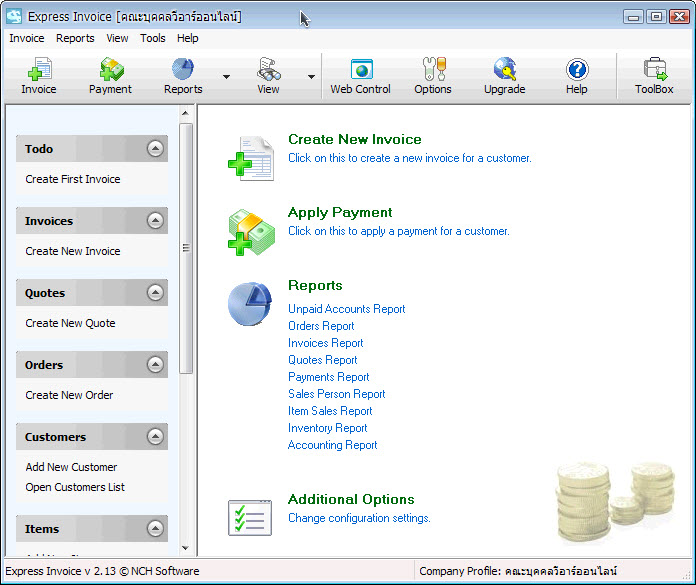
Task: Open the Reports menu in the menu bar
Action: pos(75,38)
